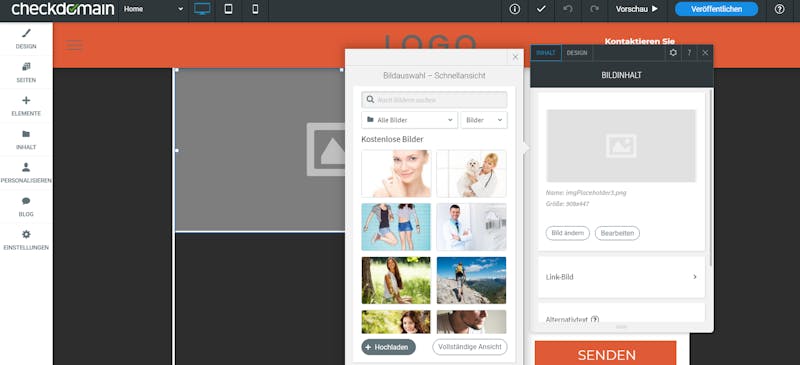The height and width of the screenshot is (365, 800).
Task: Click the checkmark save icon
Action: coord(541,9)
